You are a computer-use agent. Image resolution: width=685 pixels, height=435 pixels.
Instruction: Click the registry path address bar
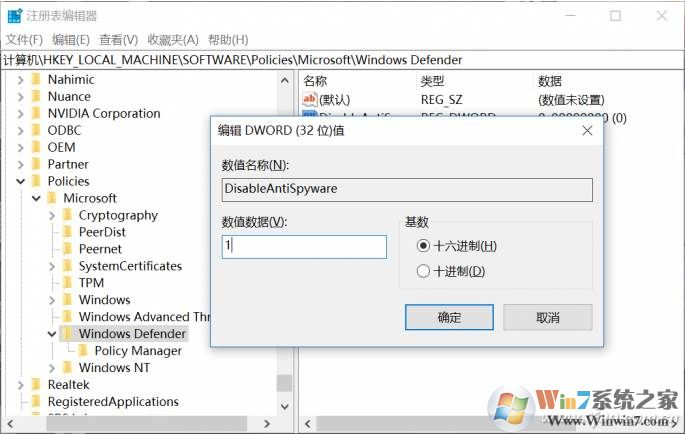pyautogui.click(x=342, y=60)
